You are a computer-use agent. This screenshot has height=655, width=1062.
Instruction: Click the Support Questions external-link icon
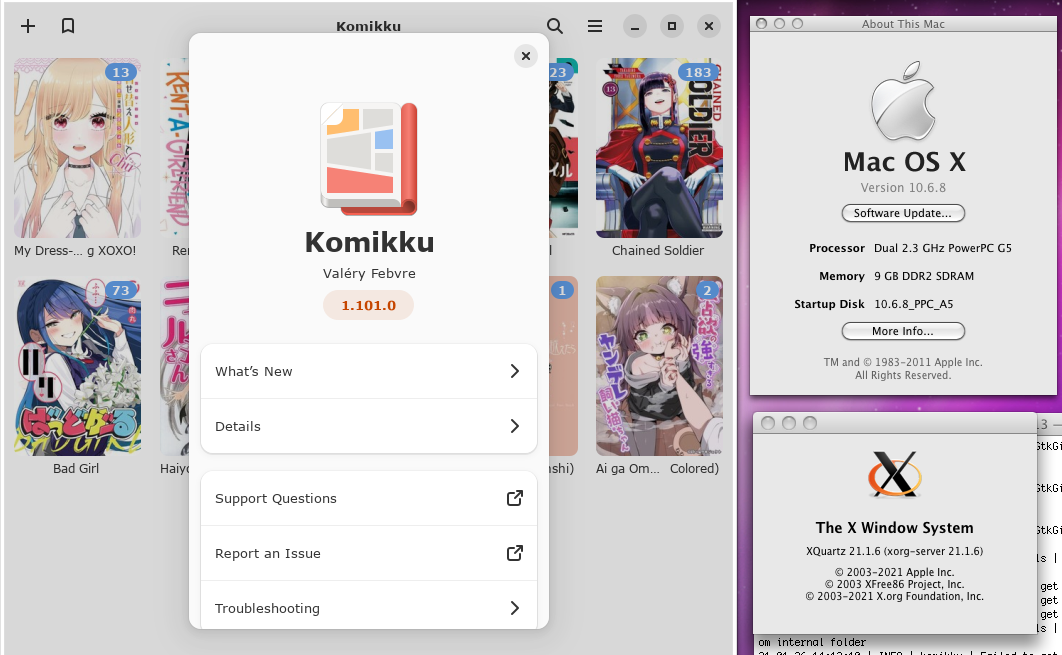515,499
